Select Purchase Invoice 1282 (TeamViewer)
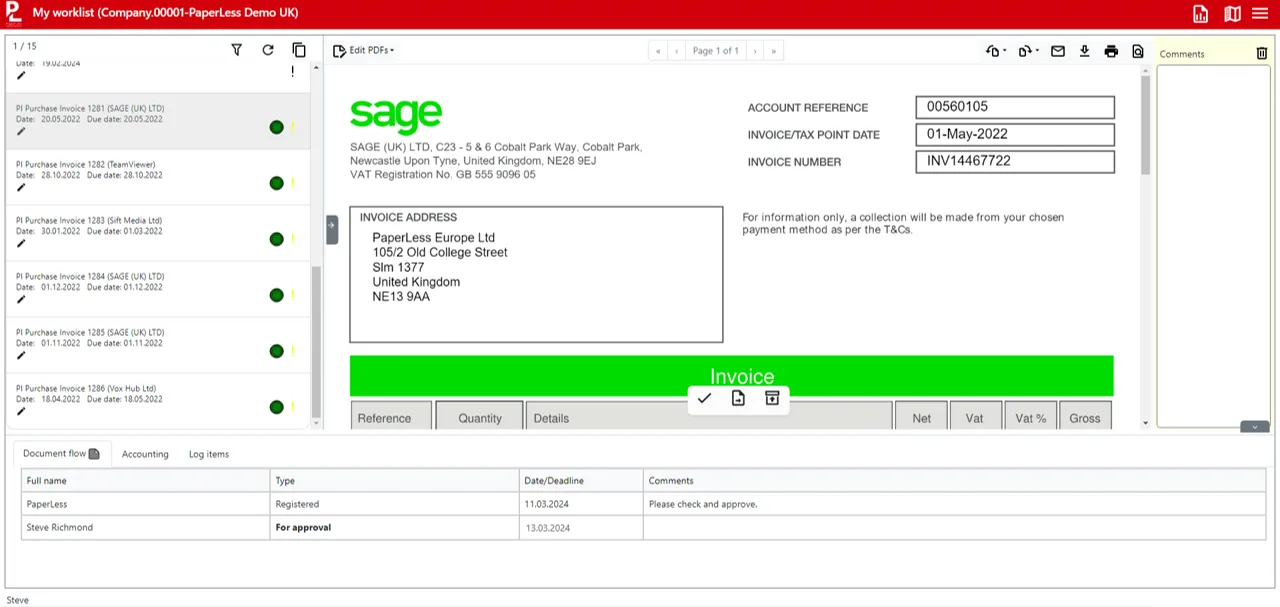This screenshot has width=1280, height=607. click(158, 178)
